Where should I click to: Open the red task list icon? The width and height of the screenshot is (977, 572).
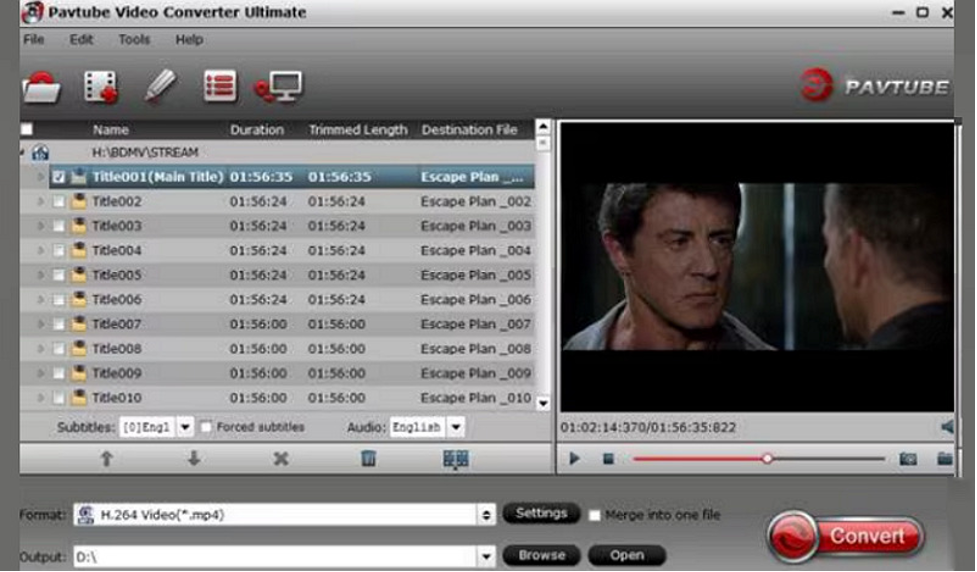219,86
